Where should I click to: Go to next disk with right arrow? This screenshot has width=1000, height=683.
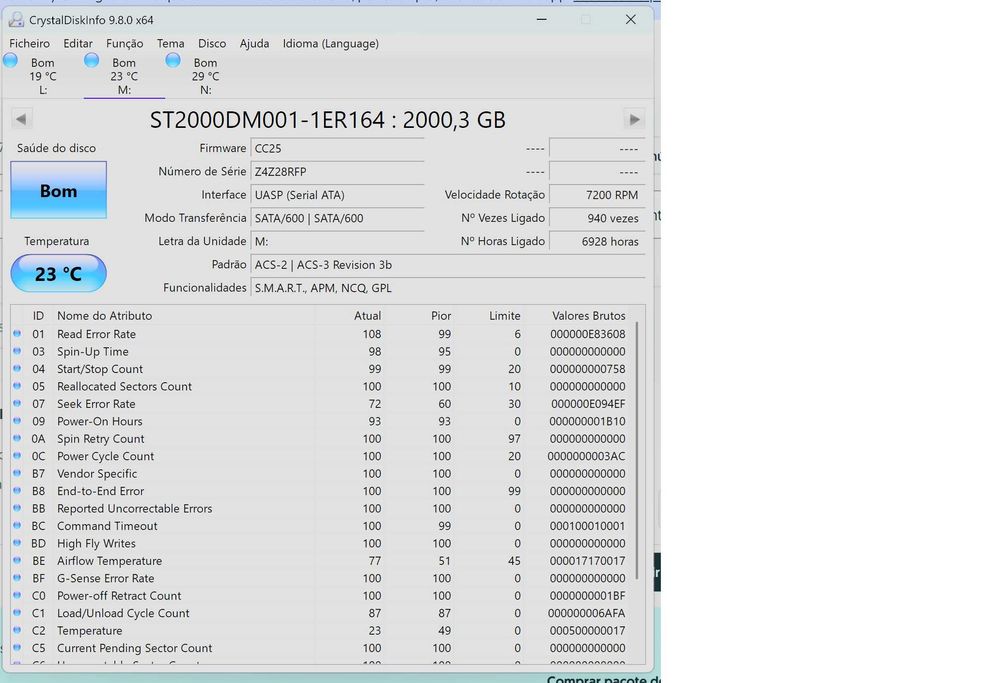[634, 119]
